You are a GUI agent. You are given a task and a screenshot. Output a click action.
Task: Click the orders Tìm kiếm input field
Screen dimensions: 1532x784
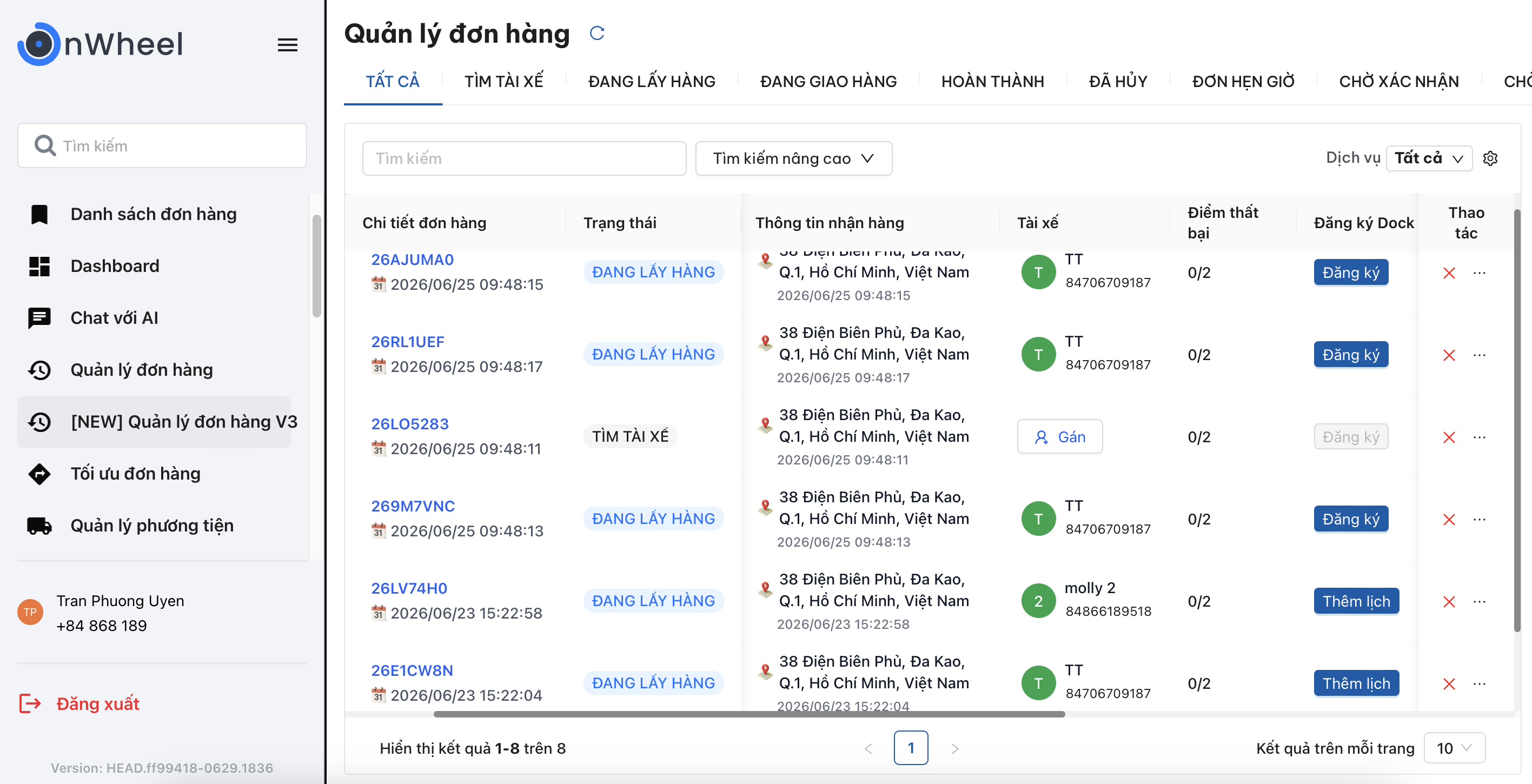[x=524, y=158]
